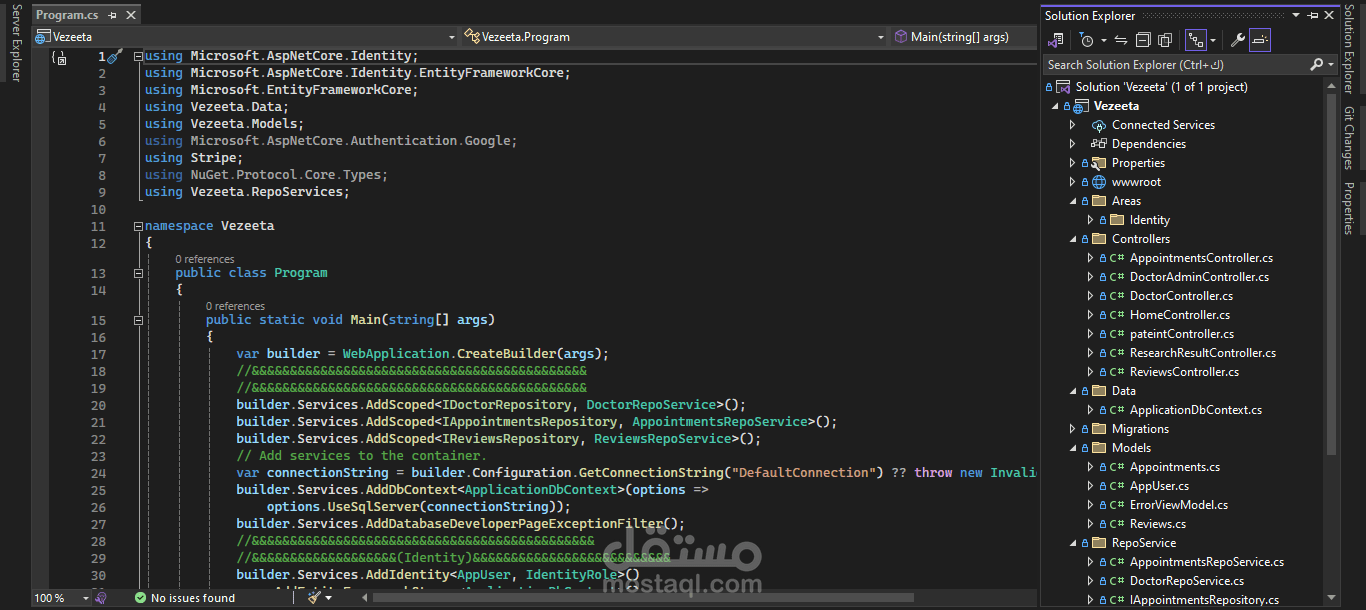Collapse the Main method block
1366x610 pixels.
coord(138,320)
